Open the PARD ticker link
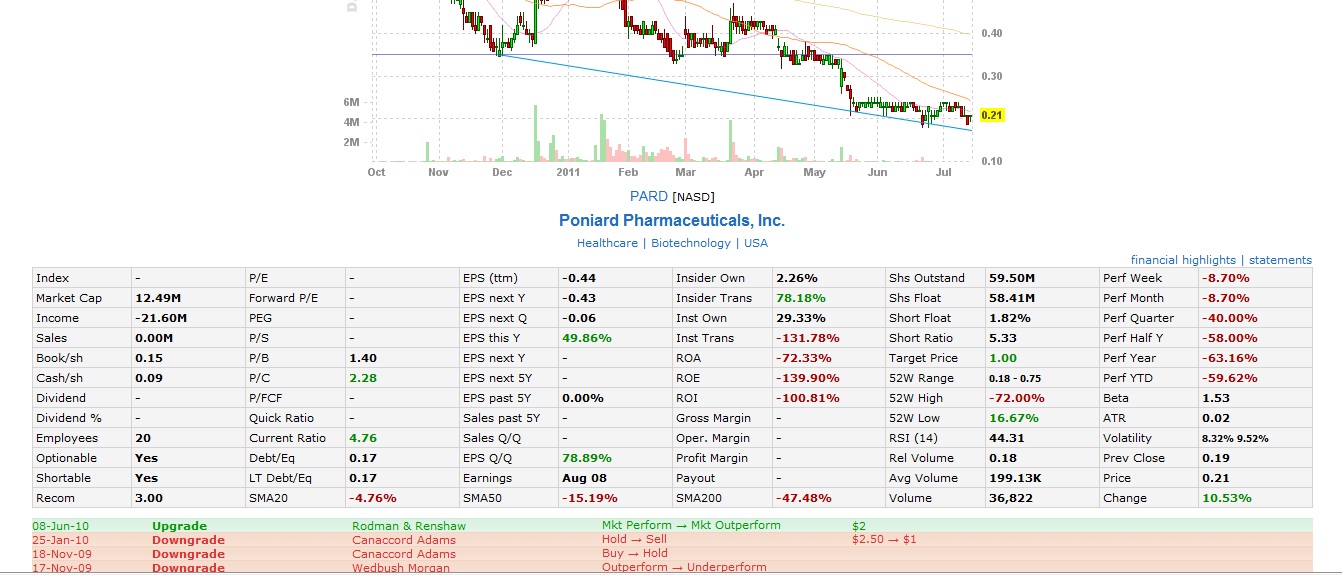Image resolution: width=1342 pixels, height=575 pixels. (649, 196)
